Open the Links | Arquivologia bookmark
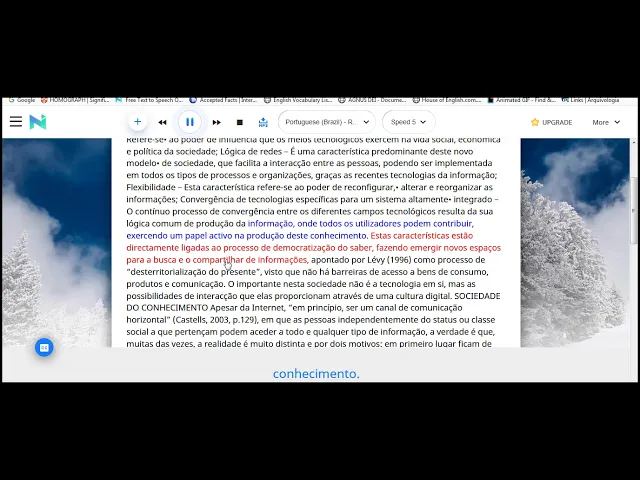This screenshot has height=480, width=640. 591,100
